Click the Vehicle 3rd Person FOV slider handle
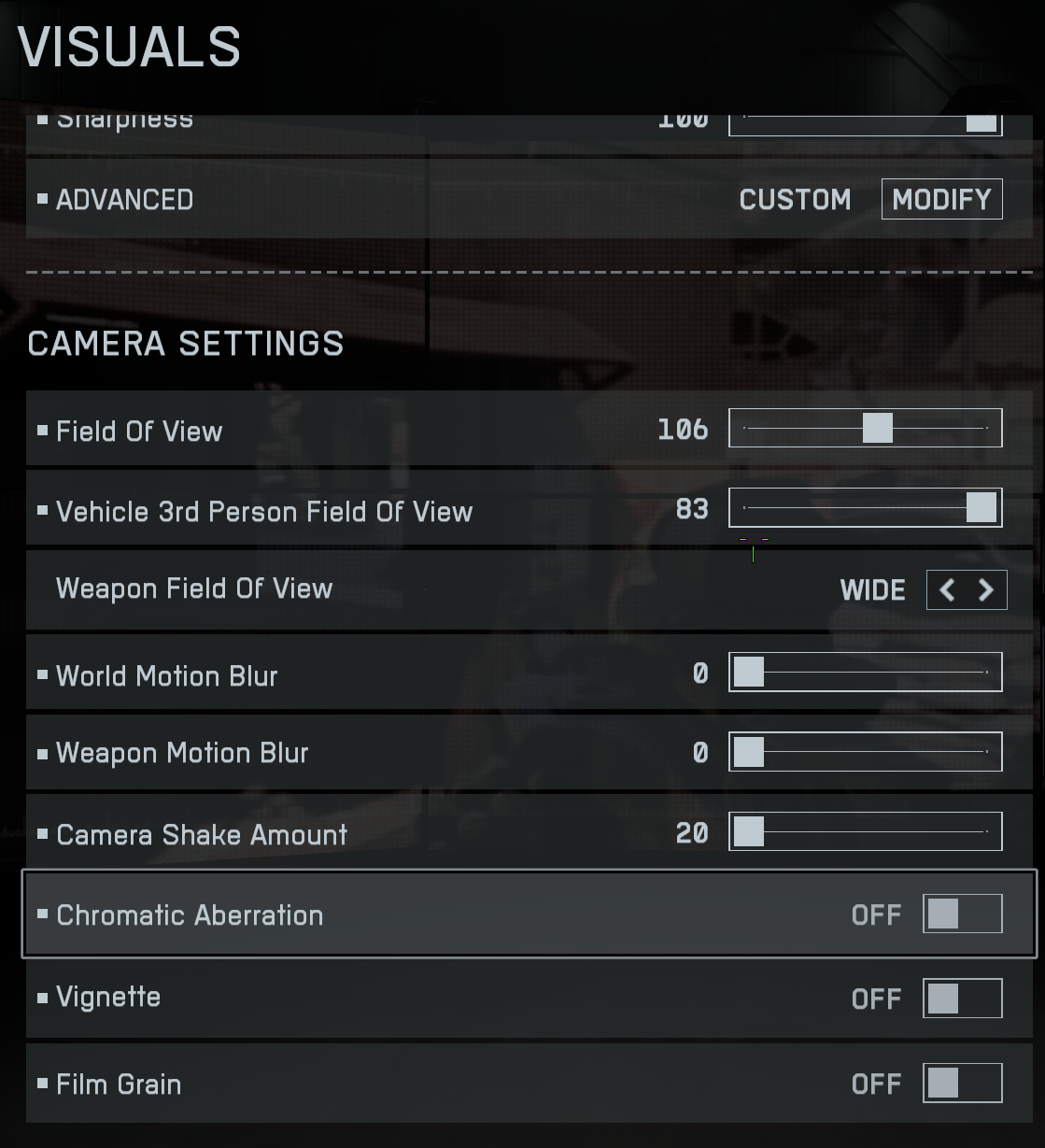The width and height of the screenshot is (1045, 1148). pyautogui.click(x=981, y=507)
